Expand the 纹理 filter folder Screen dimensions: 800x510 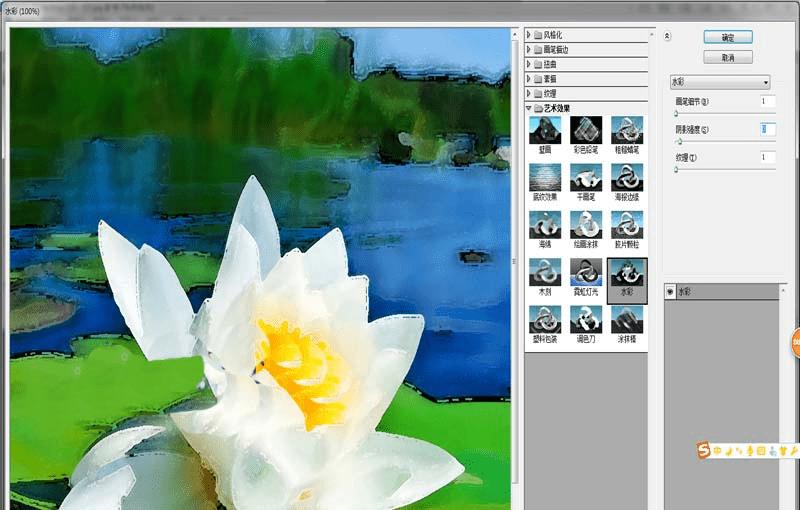click(529, 93)
